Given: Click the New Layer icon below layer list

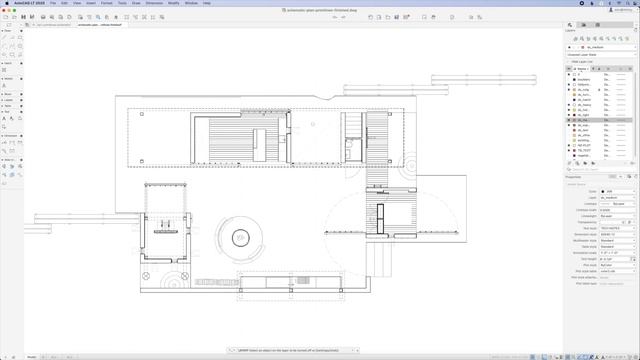Looking at the screenshot, I should 570,163.
